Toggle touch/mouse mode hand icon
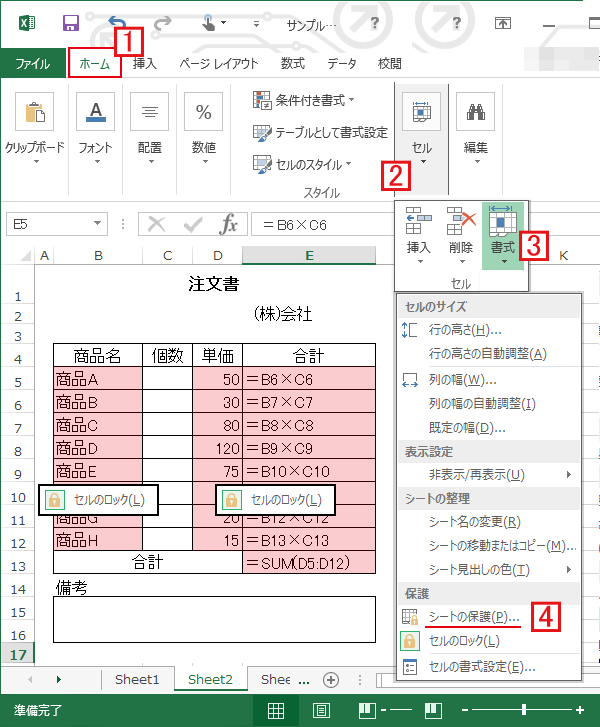Image resolution: width=600 pixels, height=727 pixels. pos(208,23)
